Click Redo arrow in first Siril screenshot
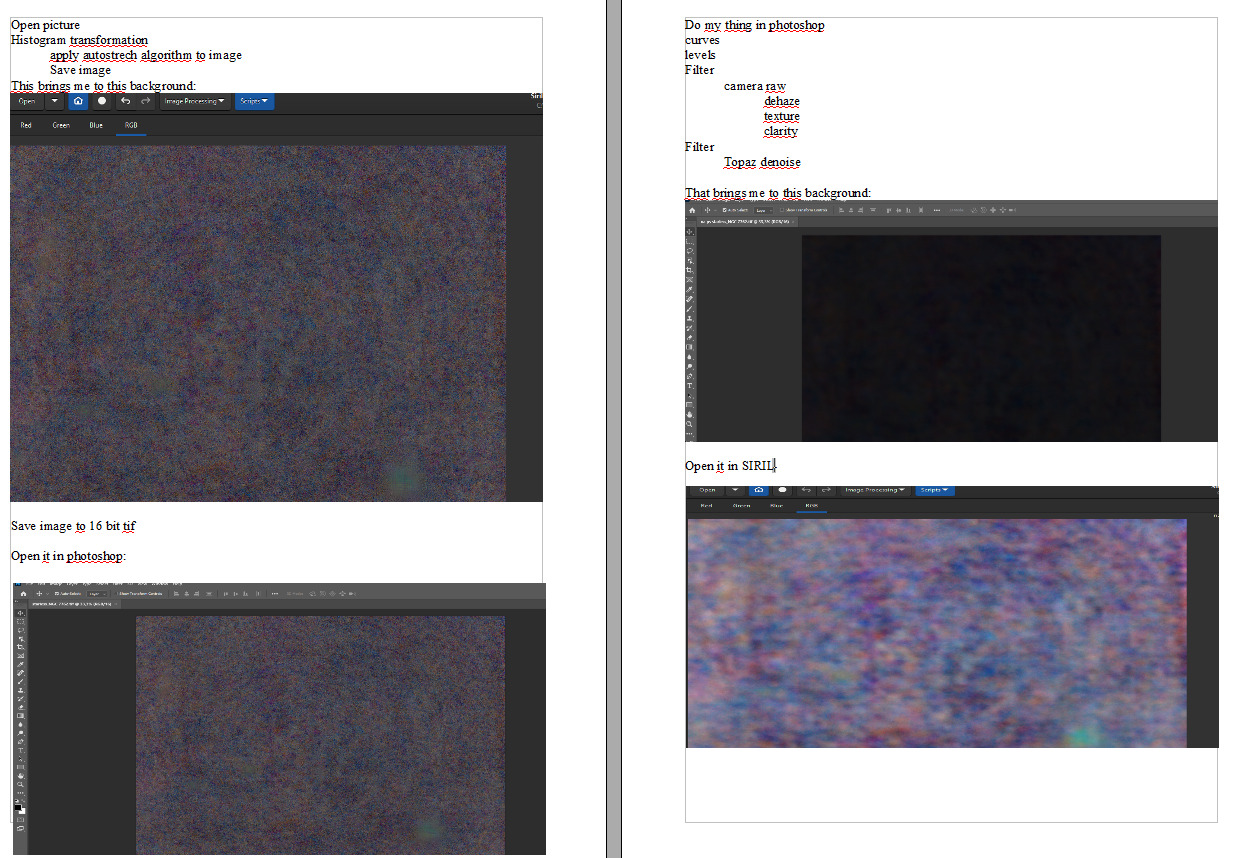Screen dimensions: 1234x858 (146, 101)
